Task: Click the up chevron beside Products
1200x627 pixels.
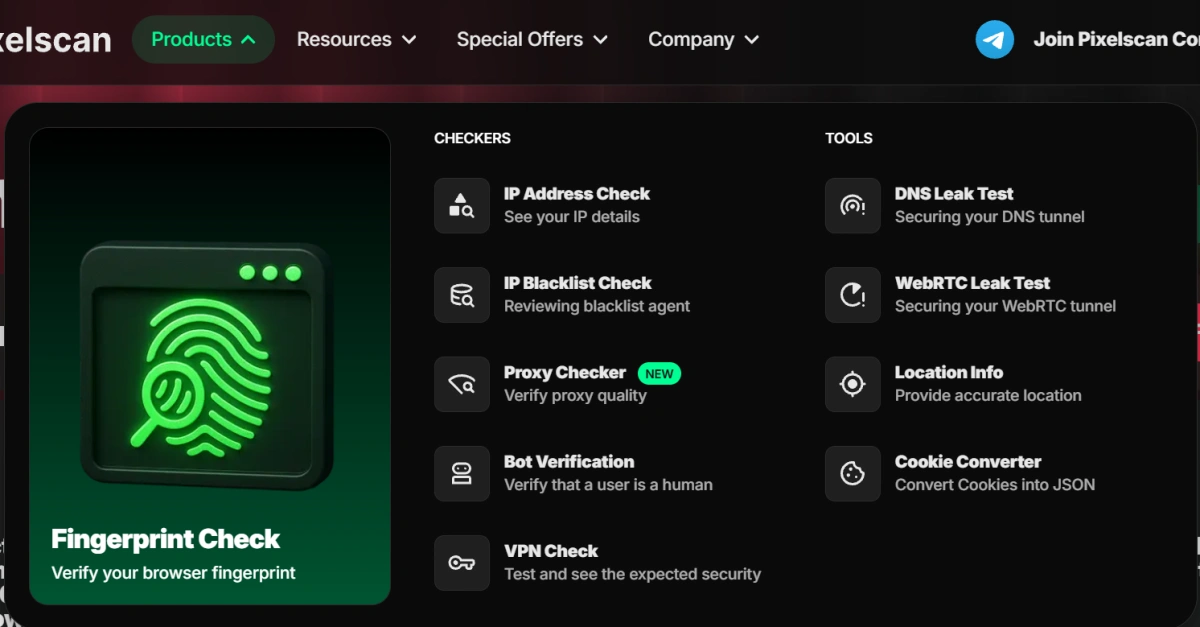Action: (248, 40)
